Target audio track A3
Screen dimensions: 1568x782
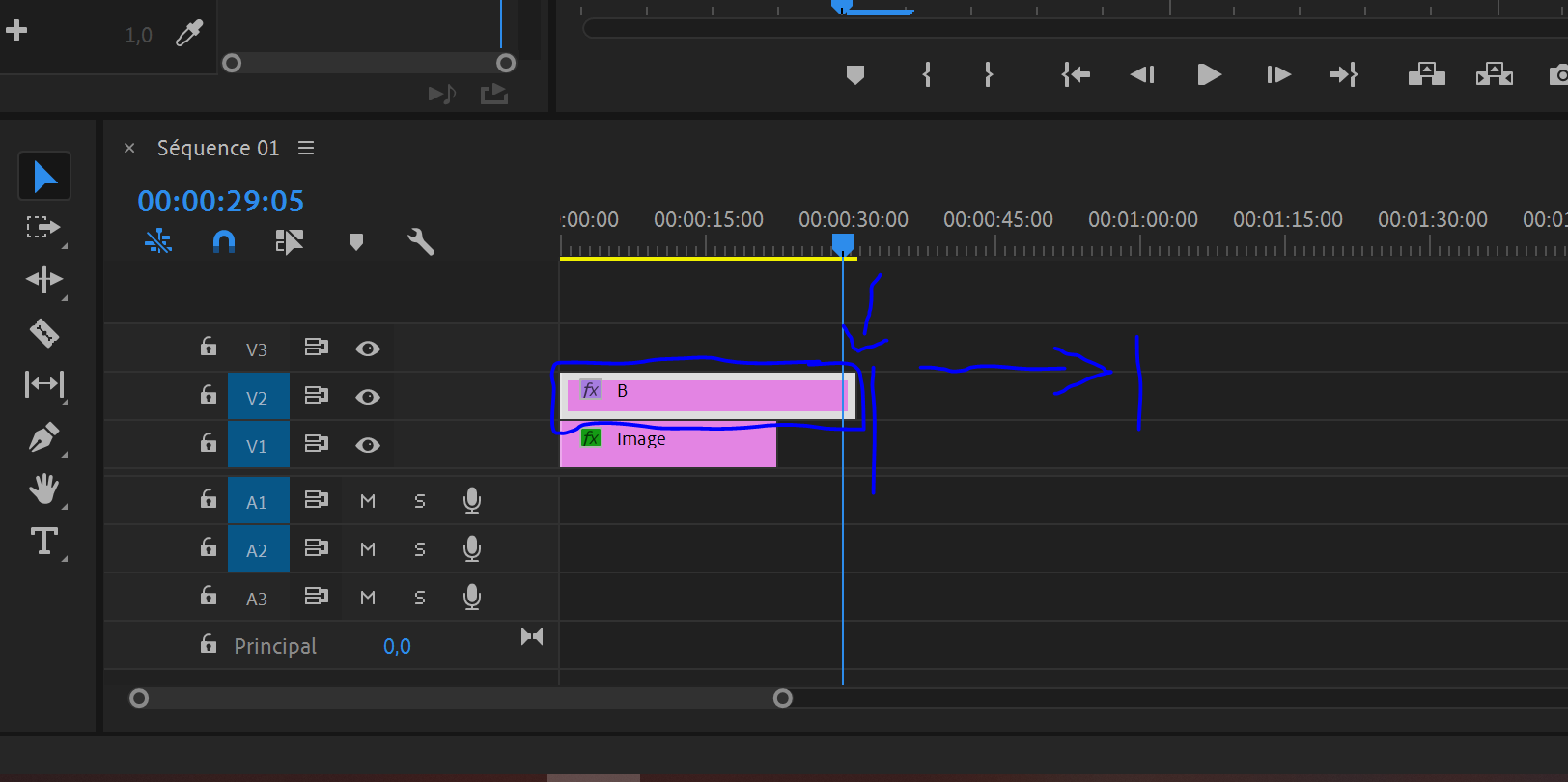click(257, 599)
